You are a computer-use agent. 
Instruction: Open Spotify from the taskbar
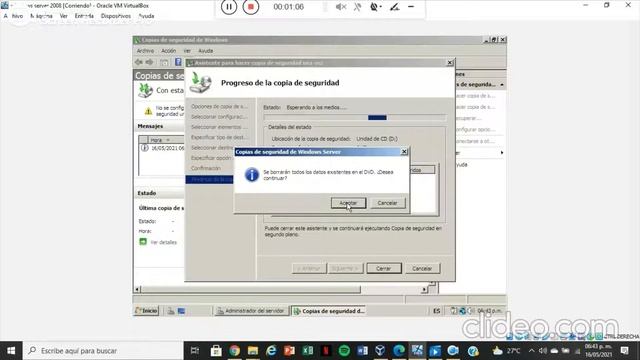coord(344,351)
